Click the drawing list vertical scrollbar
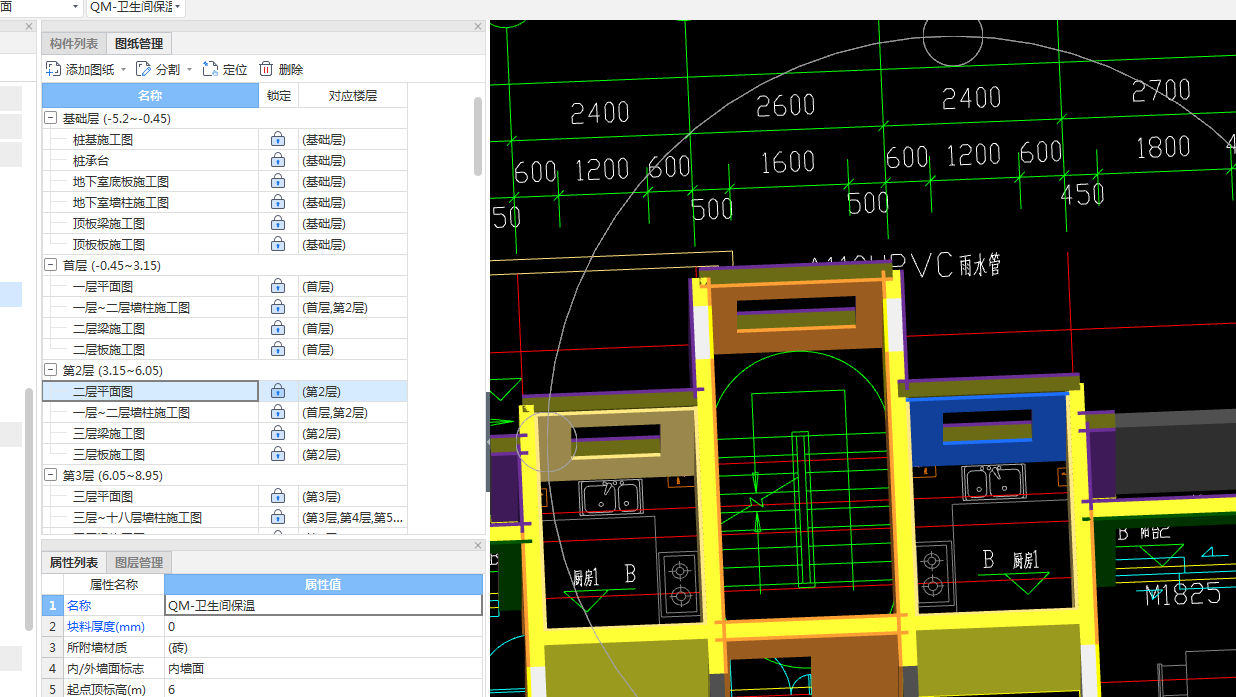Screen dimensions: 1236x697 tap(478, 136)
